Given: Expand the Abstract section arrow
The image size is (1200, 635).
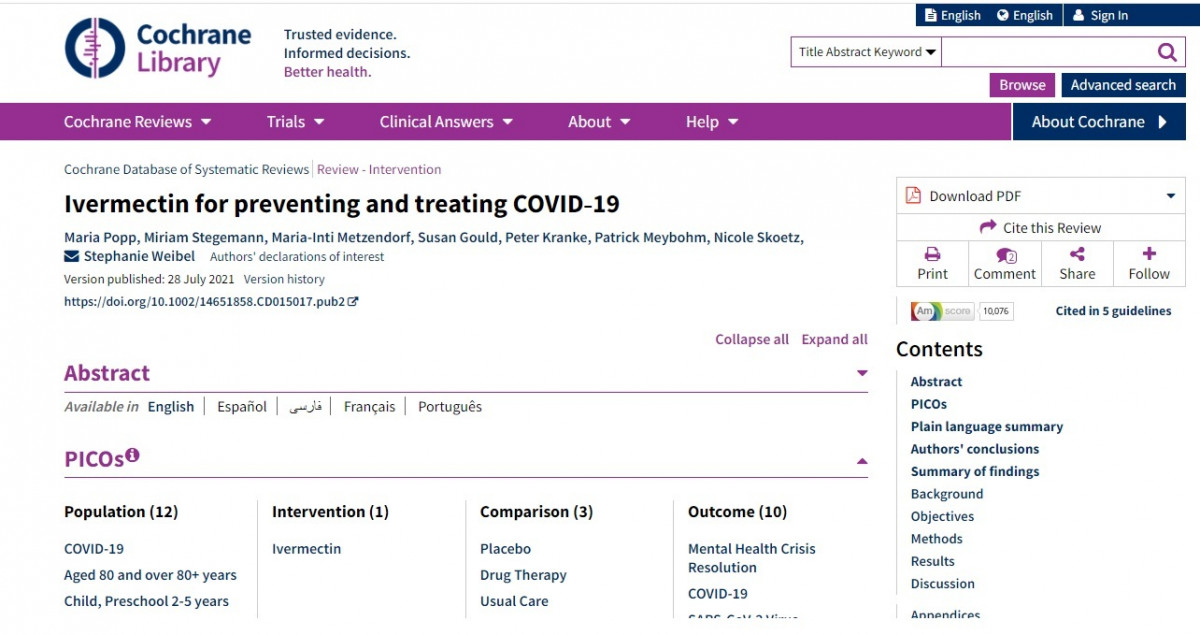Looking at the screenshot, I should [x=862, y=374].
